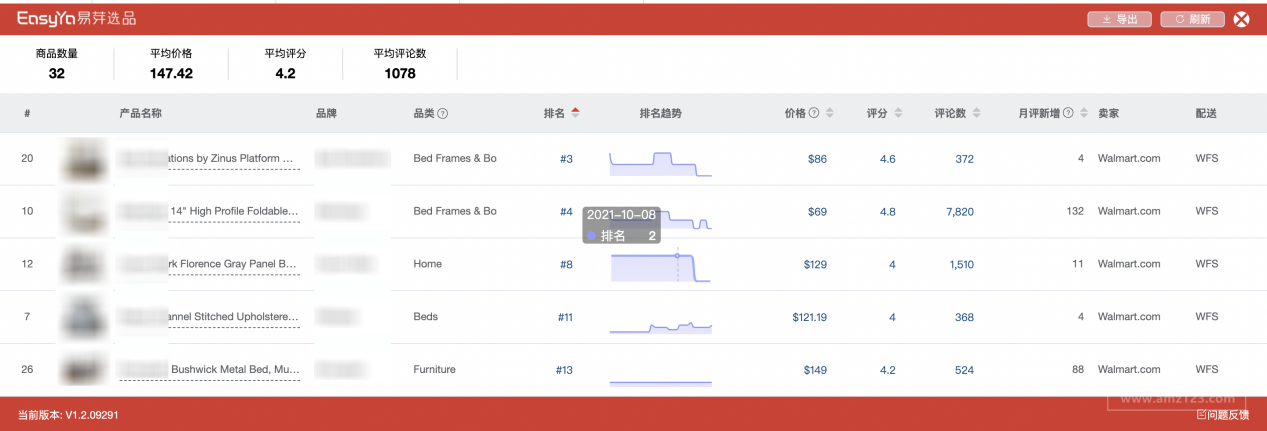Open the Bushwick Metal Bed product thumbnail

point(82,369)
